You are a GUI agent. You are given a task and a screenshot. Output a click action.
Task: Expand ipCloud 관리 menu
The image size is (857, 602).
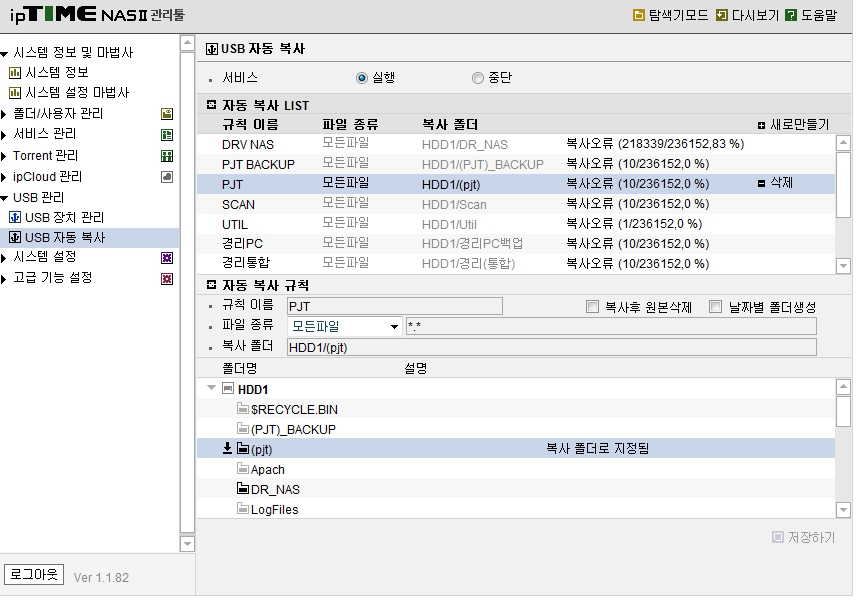(x=4, y=177)
